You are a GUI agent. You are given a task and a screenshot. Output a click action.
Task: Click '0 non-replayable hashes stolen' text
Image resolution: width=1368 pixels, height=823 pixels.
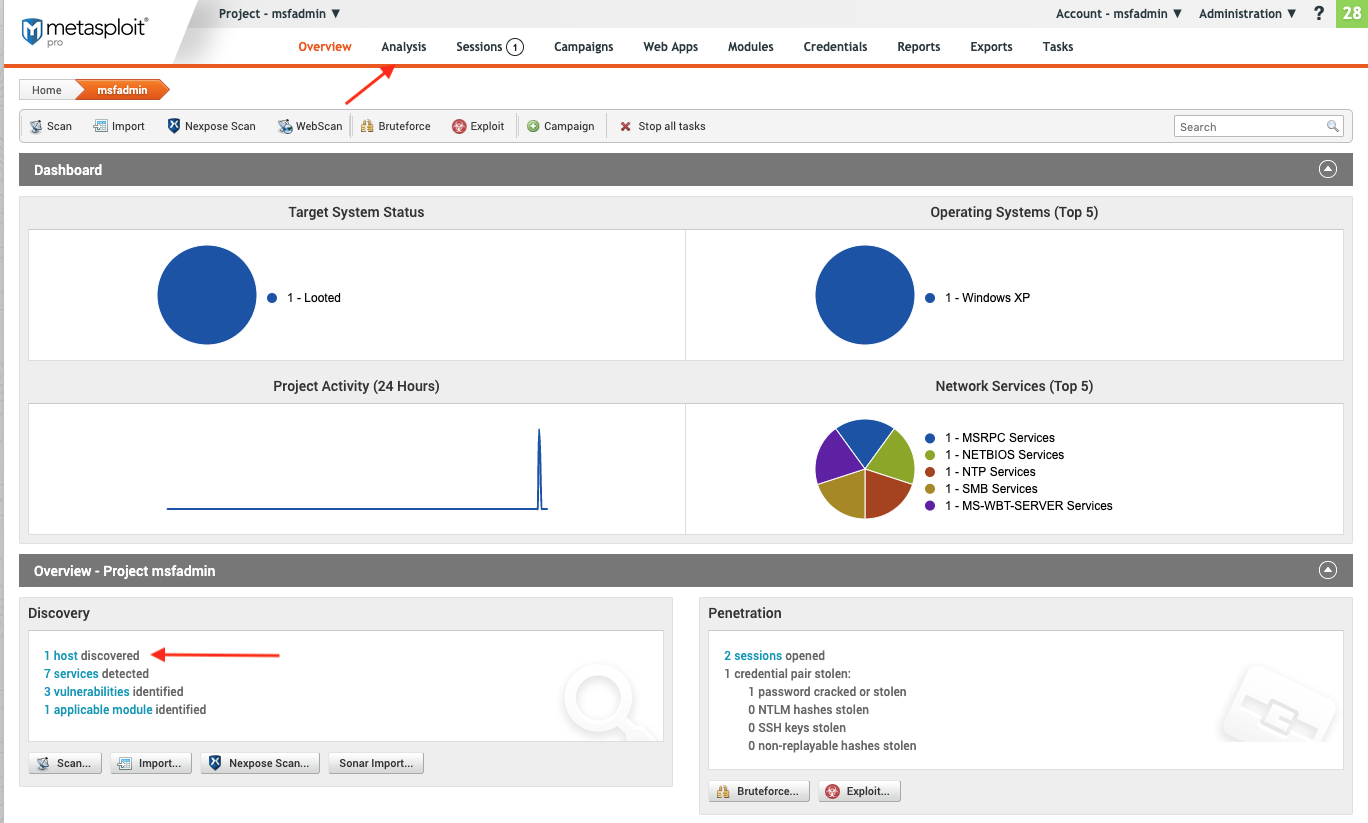click(832, 746)
